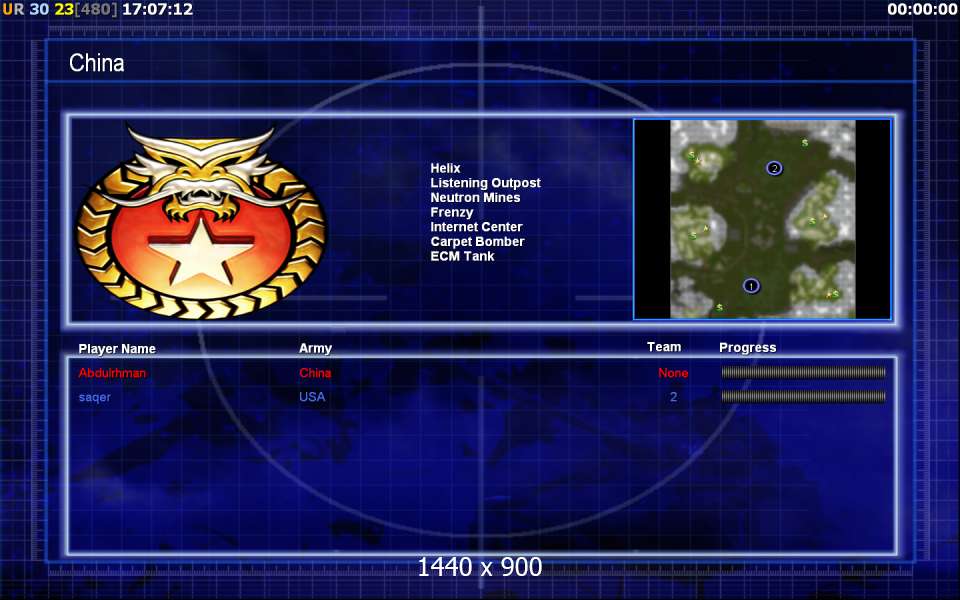Click the Team column header

tap(664, 347)
